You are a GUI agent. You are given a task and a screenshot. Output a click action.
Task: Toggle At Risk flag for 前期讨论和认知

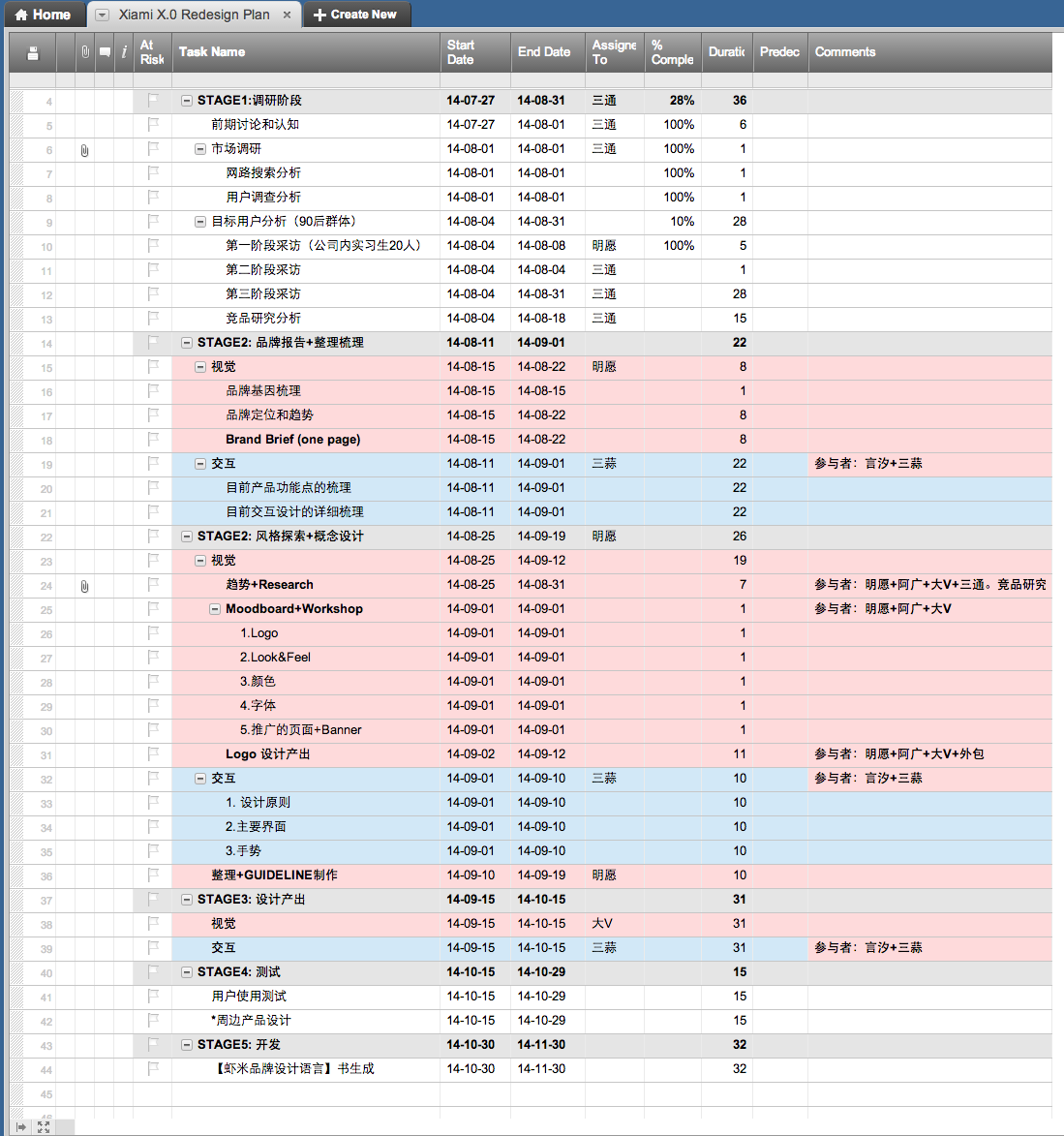click(x=153, y=125)
